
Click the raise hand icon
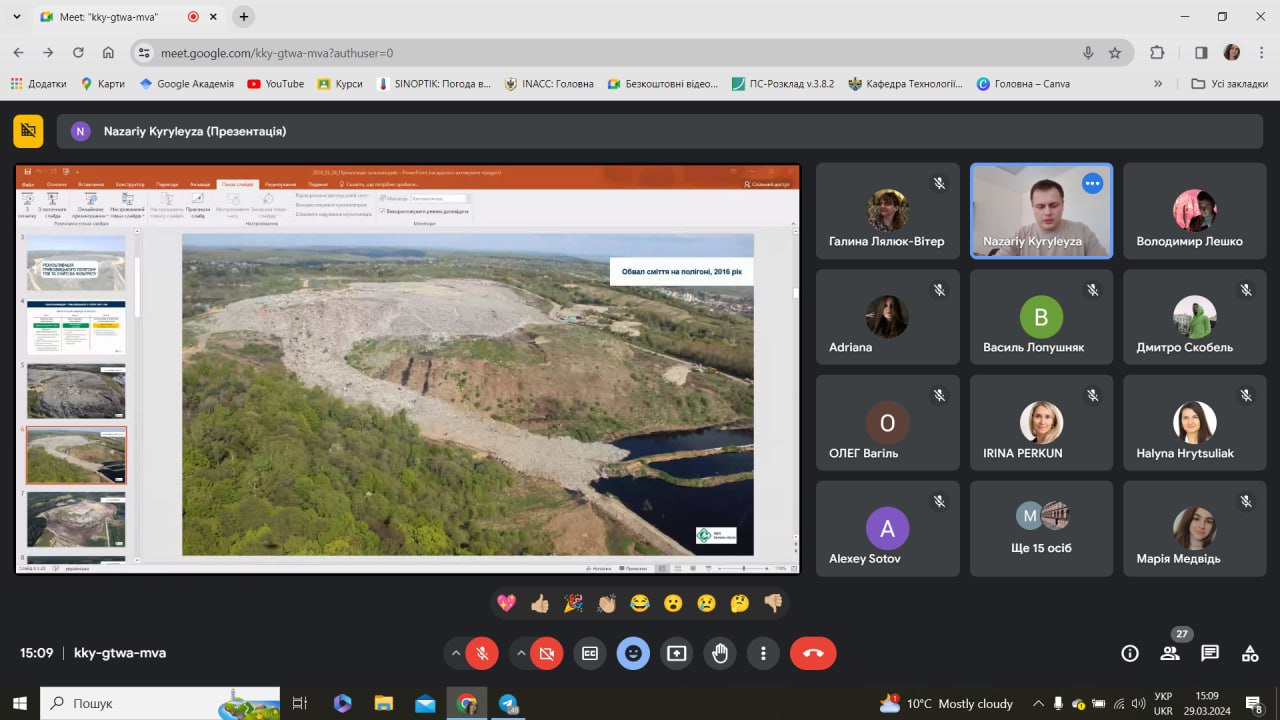(x=720, y=653)
